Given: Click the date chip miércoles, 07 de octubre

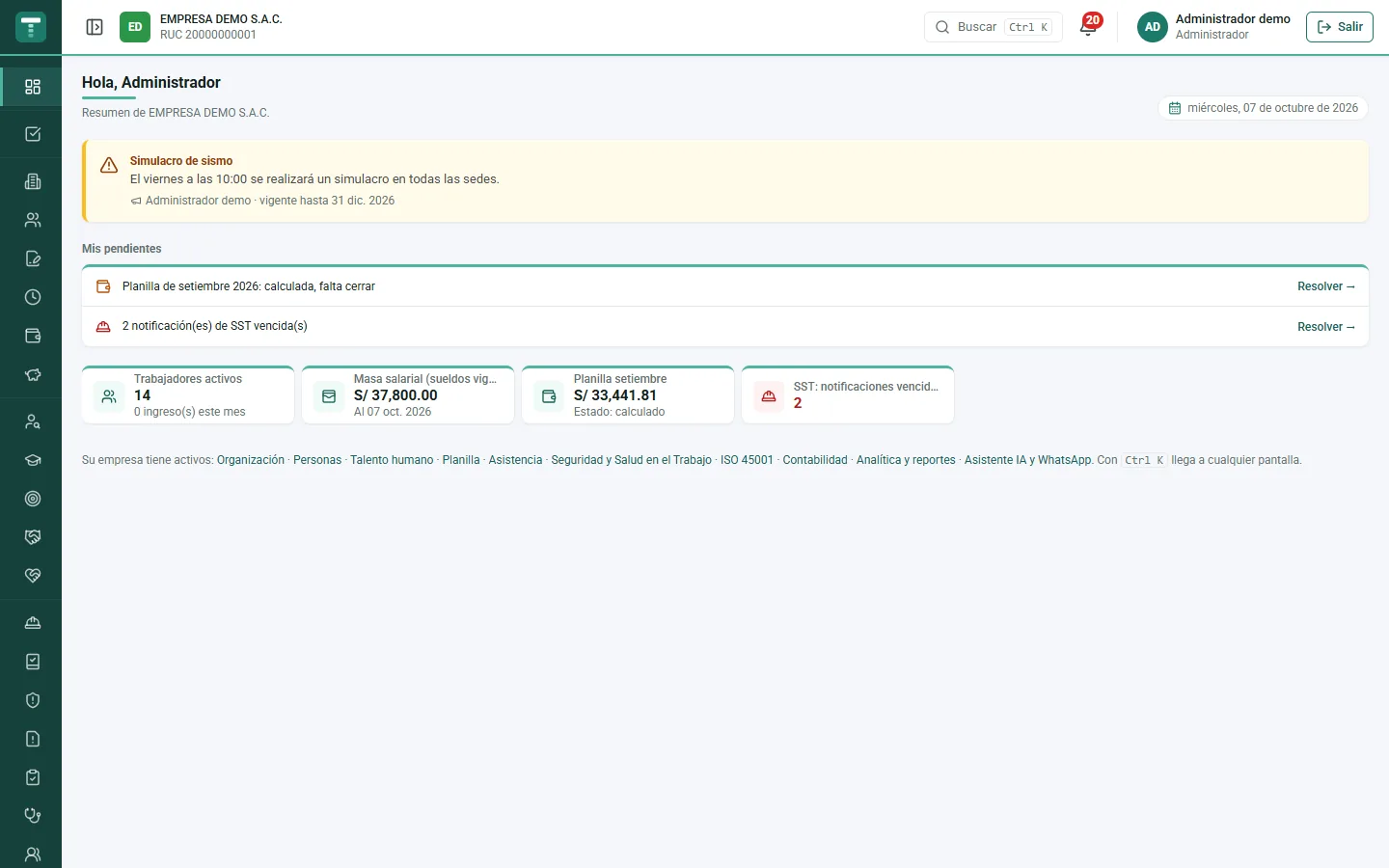Looking at the screenshot, I should (1263, 108).
